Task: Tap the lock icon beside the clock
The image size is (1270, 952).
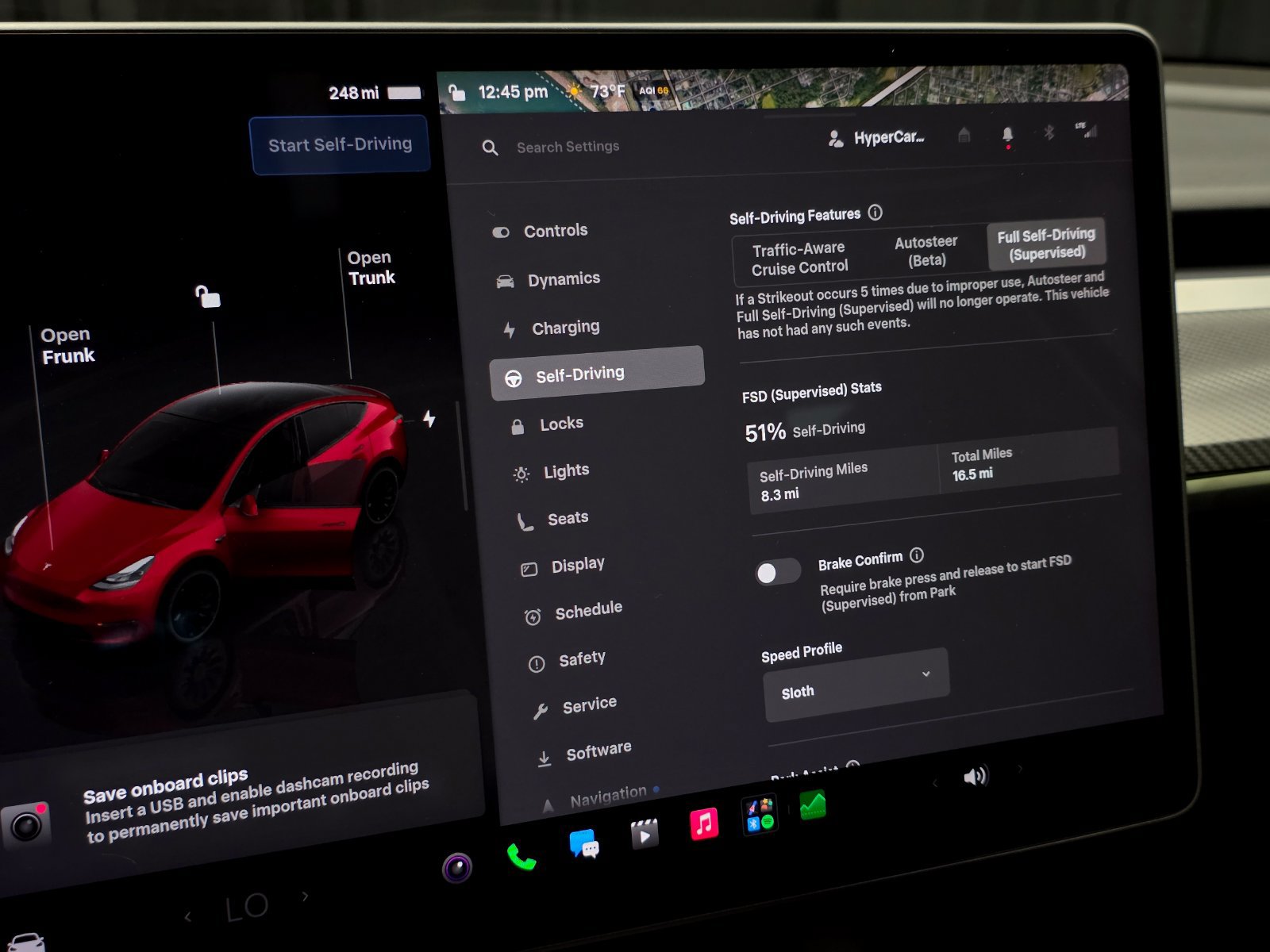Action: [x=456, y=92]
